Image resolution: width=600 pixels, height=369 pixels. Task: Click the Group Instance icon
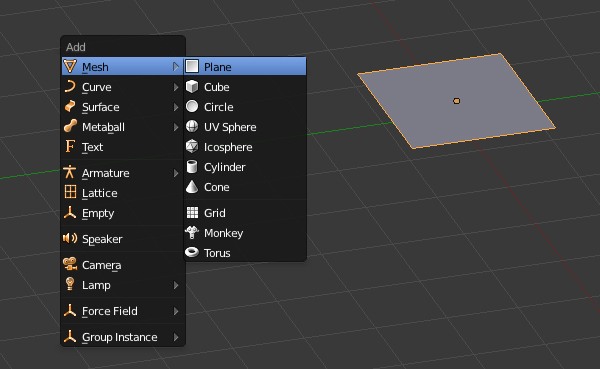[x=70, y=336]
